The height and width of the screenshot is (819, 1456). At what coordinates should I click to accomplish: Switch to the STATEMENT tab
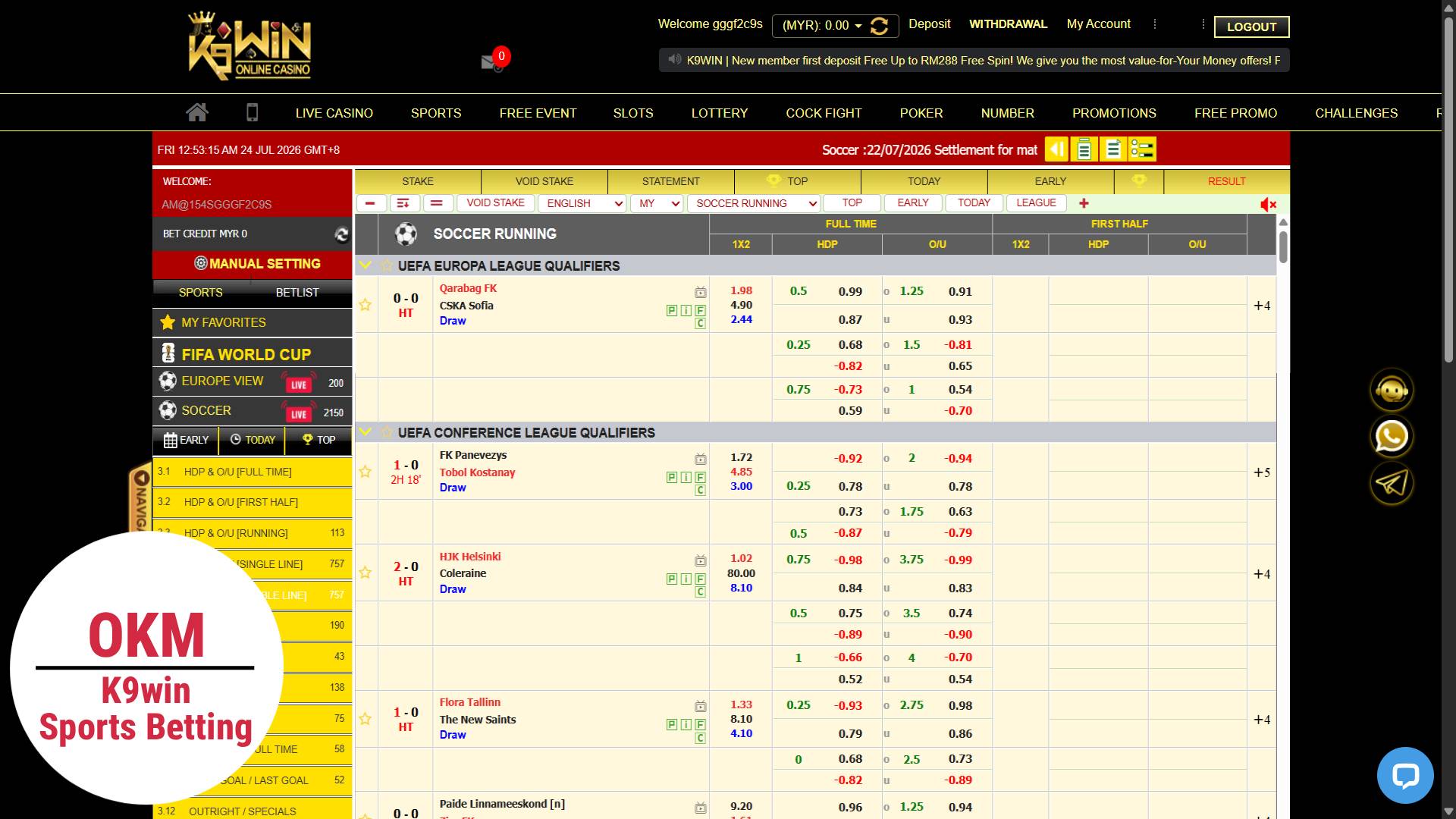coord(670,181)
